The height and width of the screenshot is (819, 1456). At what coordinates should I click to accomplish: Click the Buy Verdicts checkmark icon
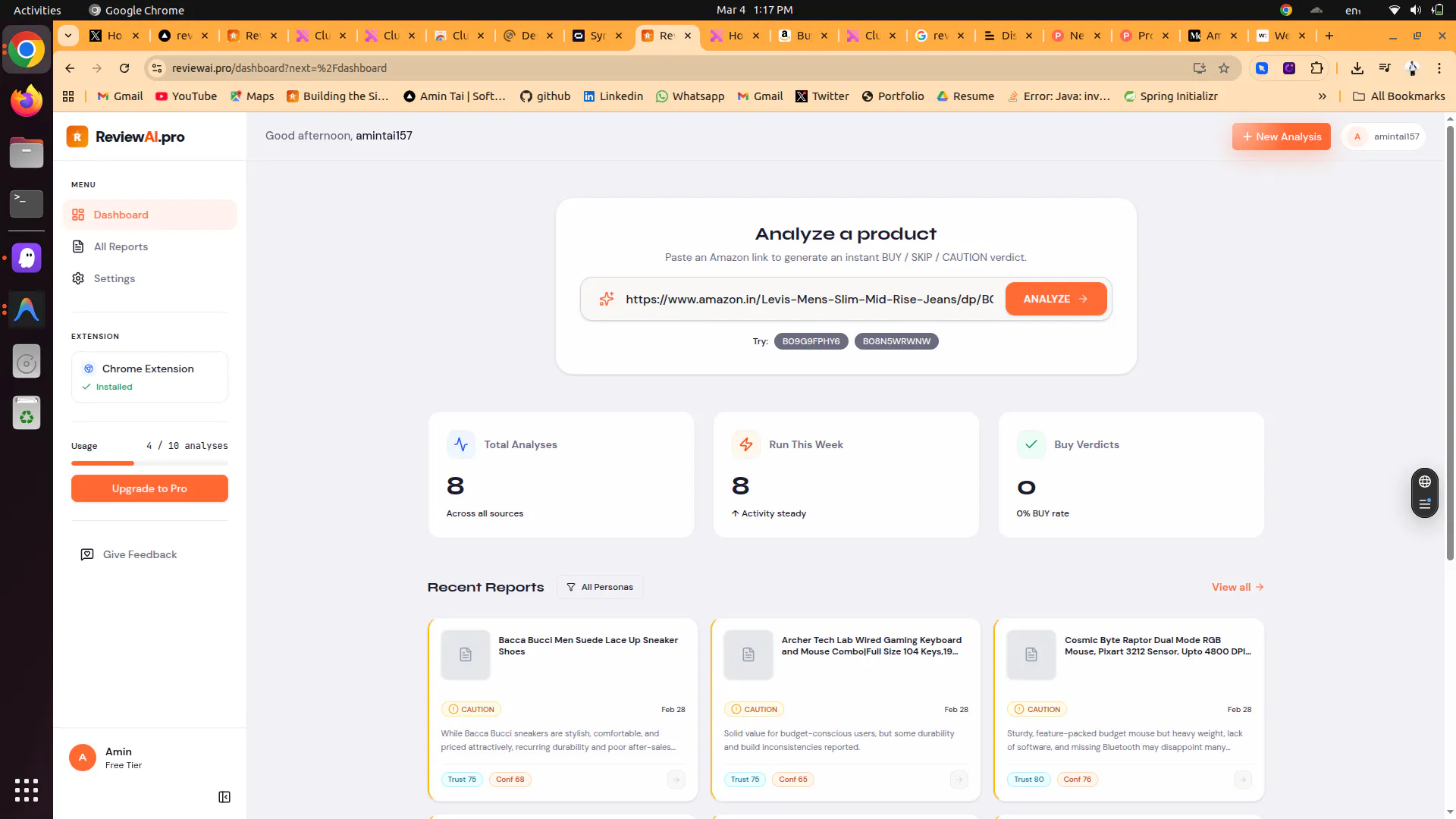point(1031,444)
